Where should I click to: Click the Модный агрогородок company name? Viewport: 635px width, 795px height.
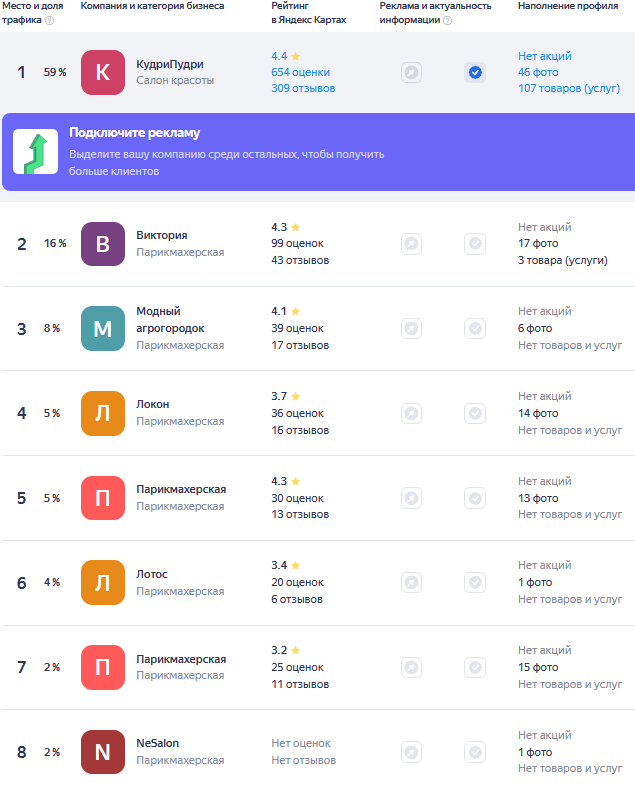170,320
